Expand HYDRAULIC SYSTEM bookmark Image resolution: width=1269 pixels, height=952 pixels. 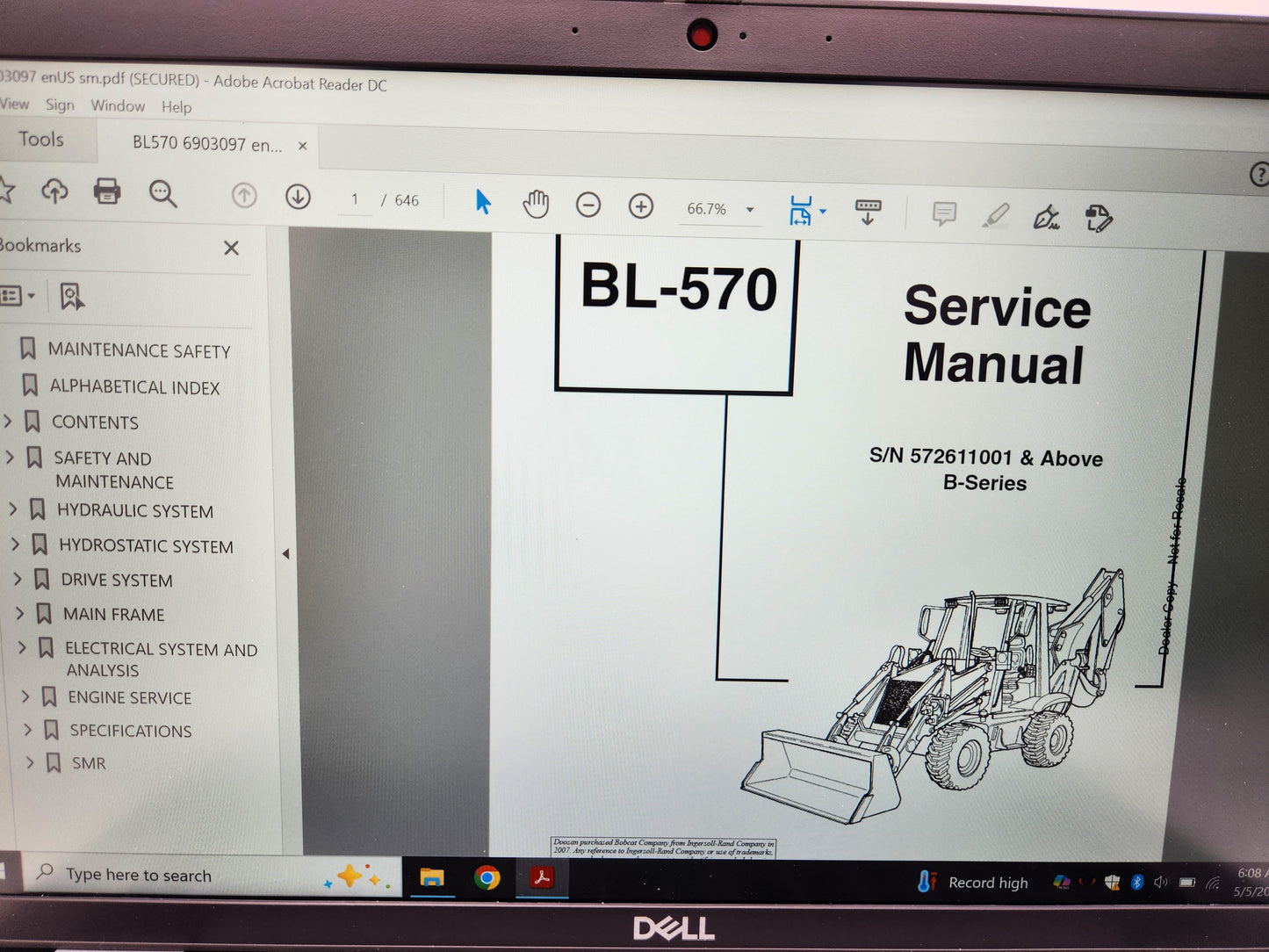coord(13,509)
